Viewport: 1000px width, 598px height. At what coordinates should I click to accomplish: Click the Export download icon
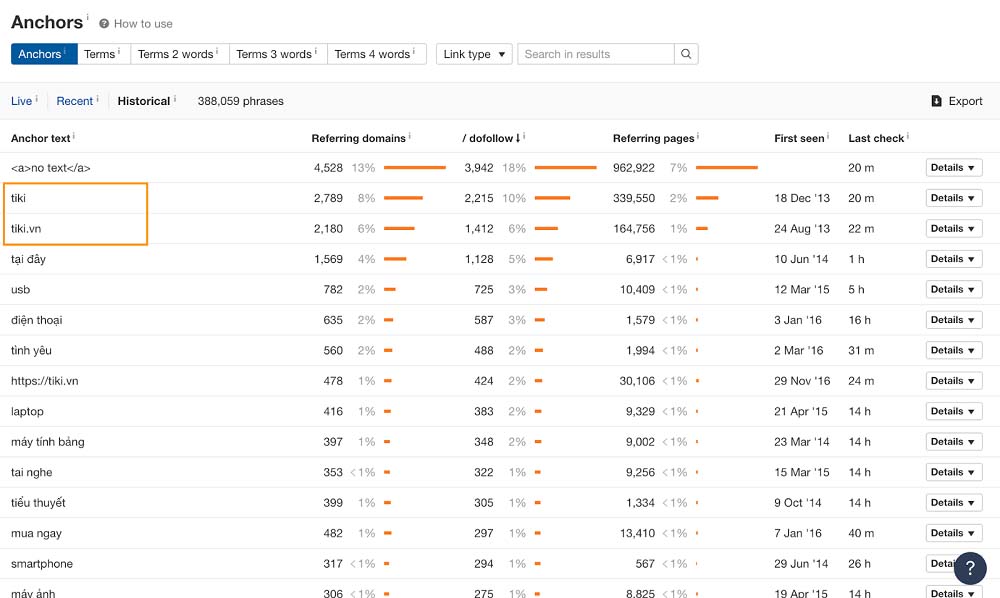[936, 101]
